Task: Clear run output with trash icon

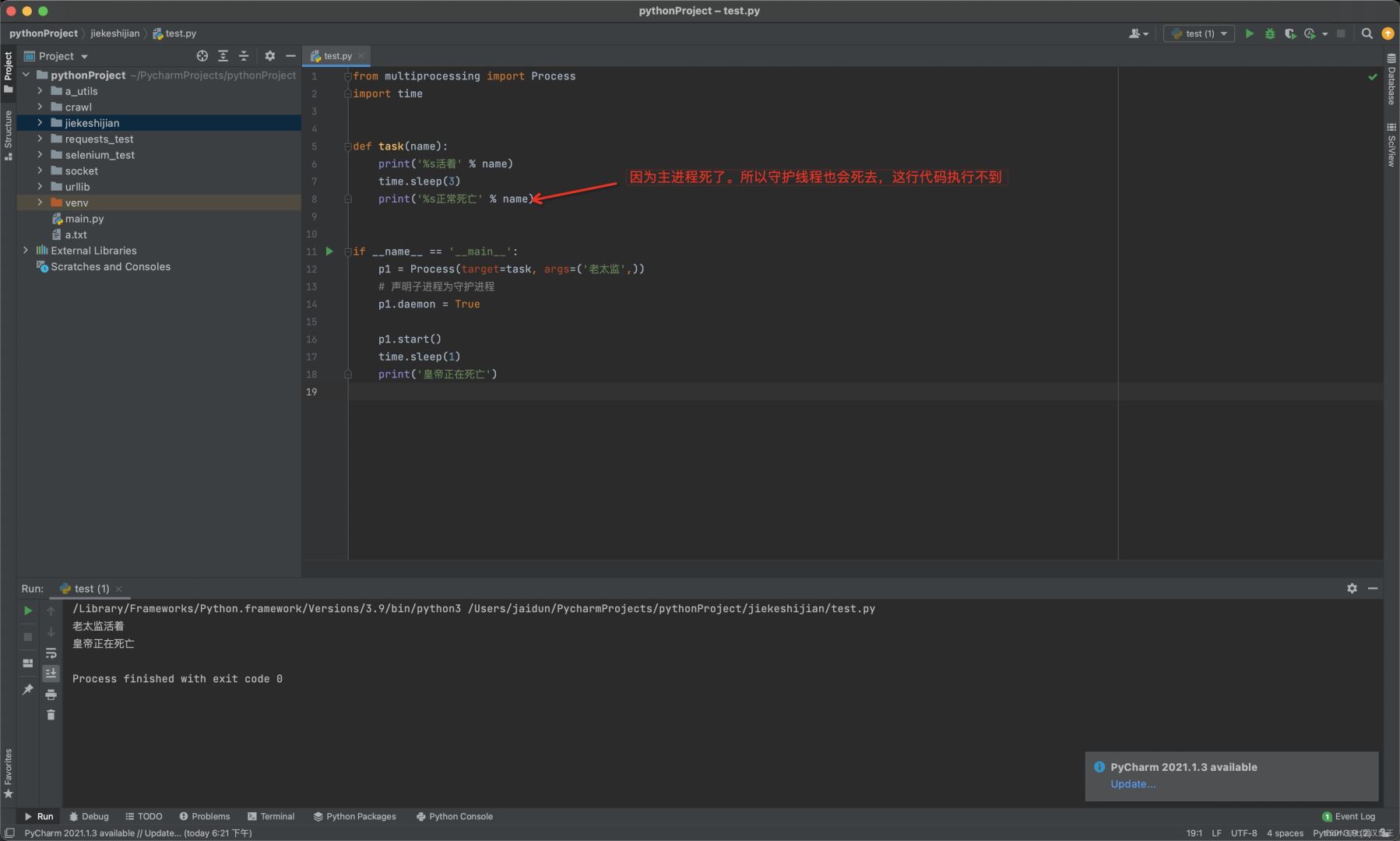Action: (51, 715)
